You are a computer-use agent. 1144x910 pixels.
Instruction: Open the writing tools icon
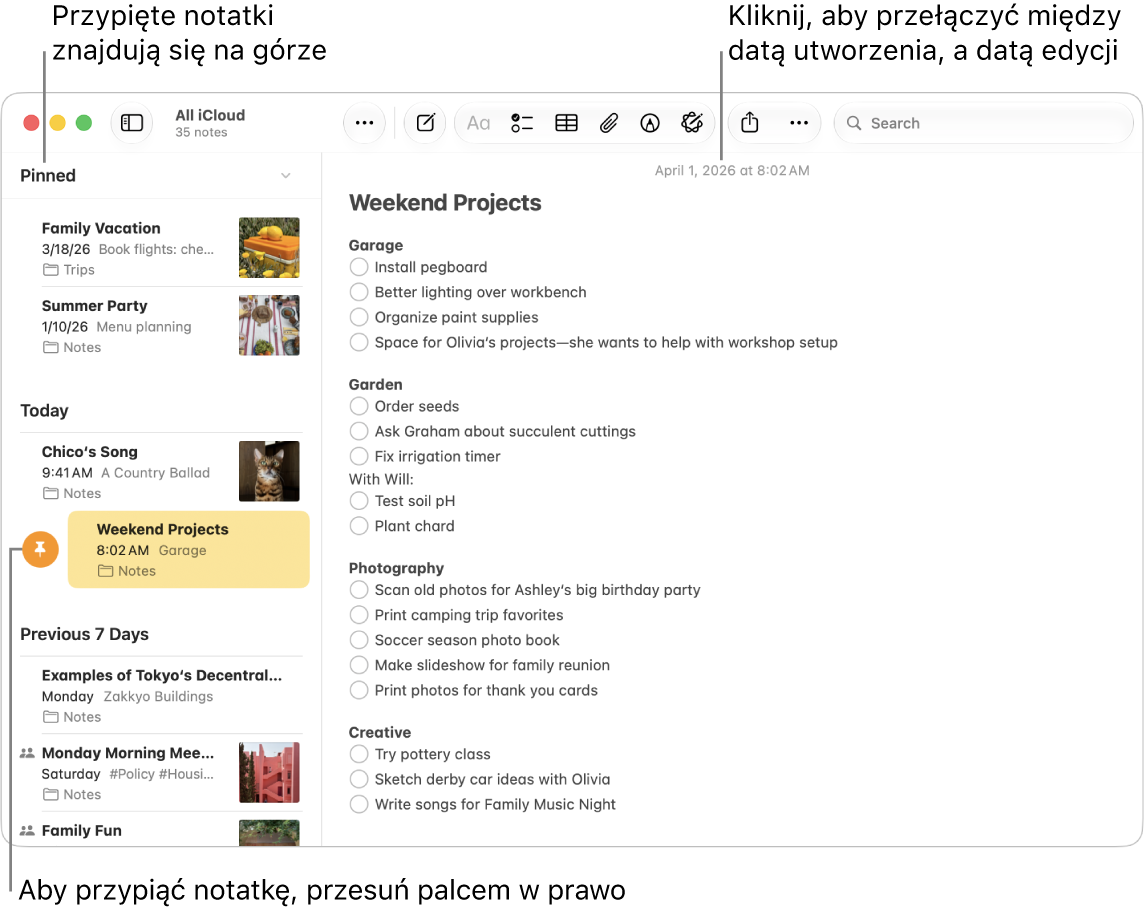tap(692, 123)
